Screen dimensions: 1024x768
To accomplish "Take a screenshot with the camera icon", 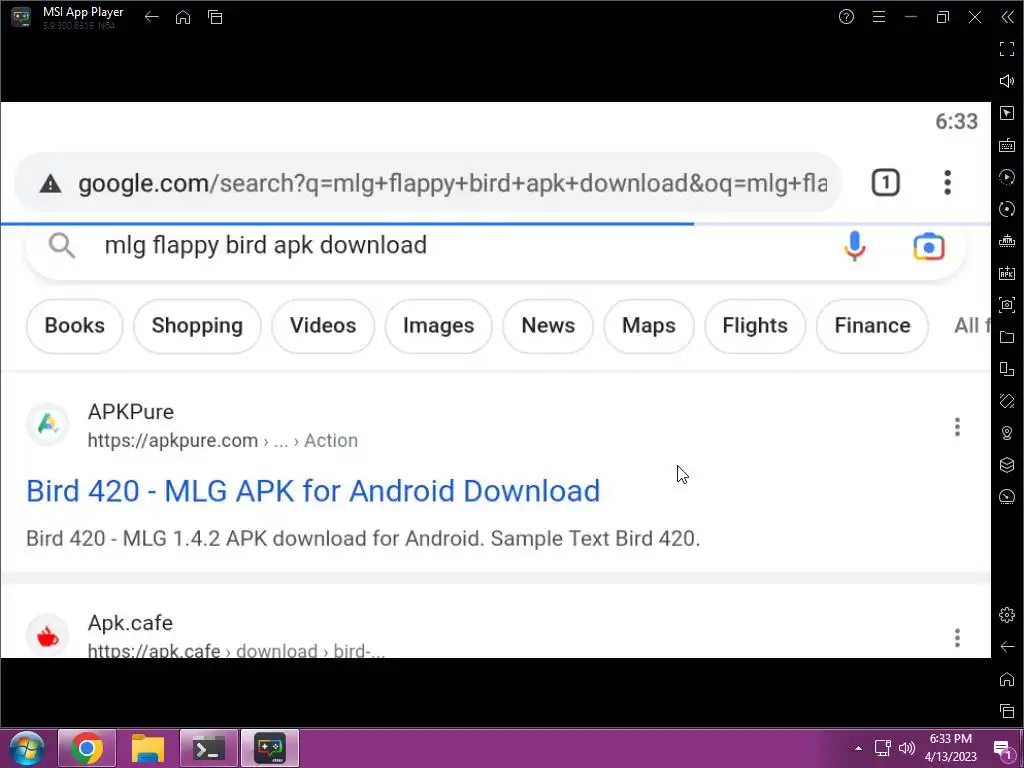I will (1006, 305).
